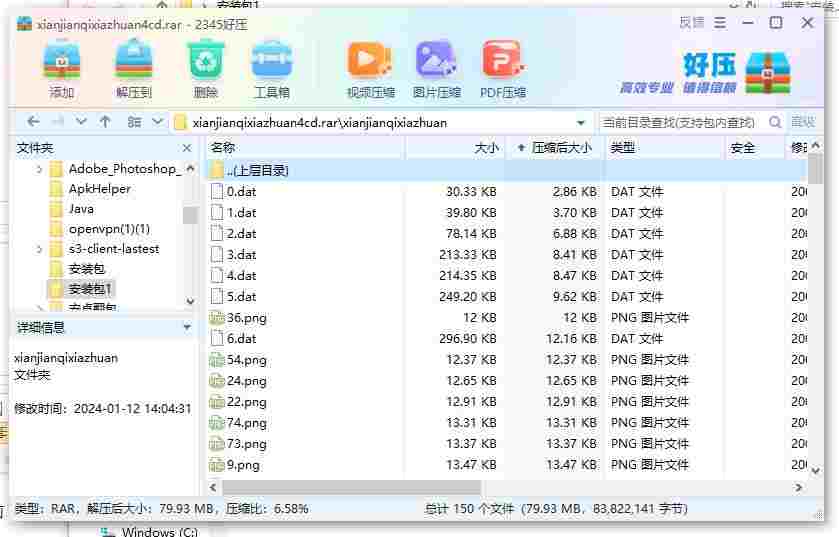Click scroll-right arrow of file list
Image resolution: width=839 pixels, height=537 pixels.
[799, 487]
